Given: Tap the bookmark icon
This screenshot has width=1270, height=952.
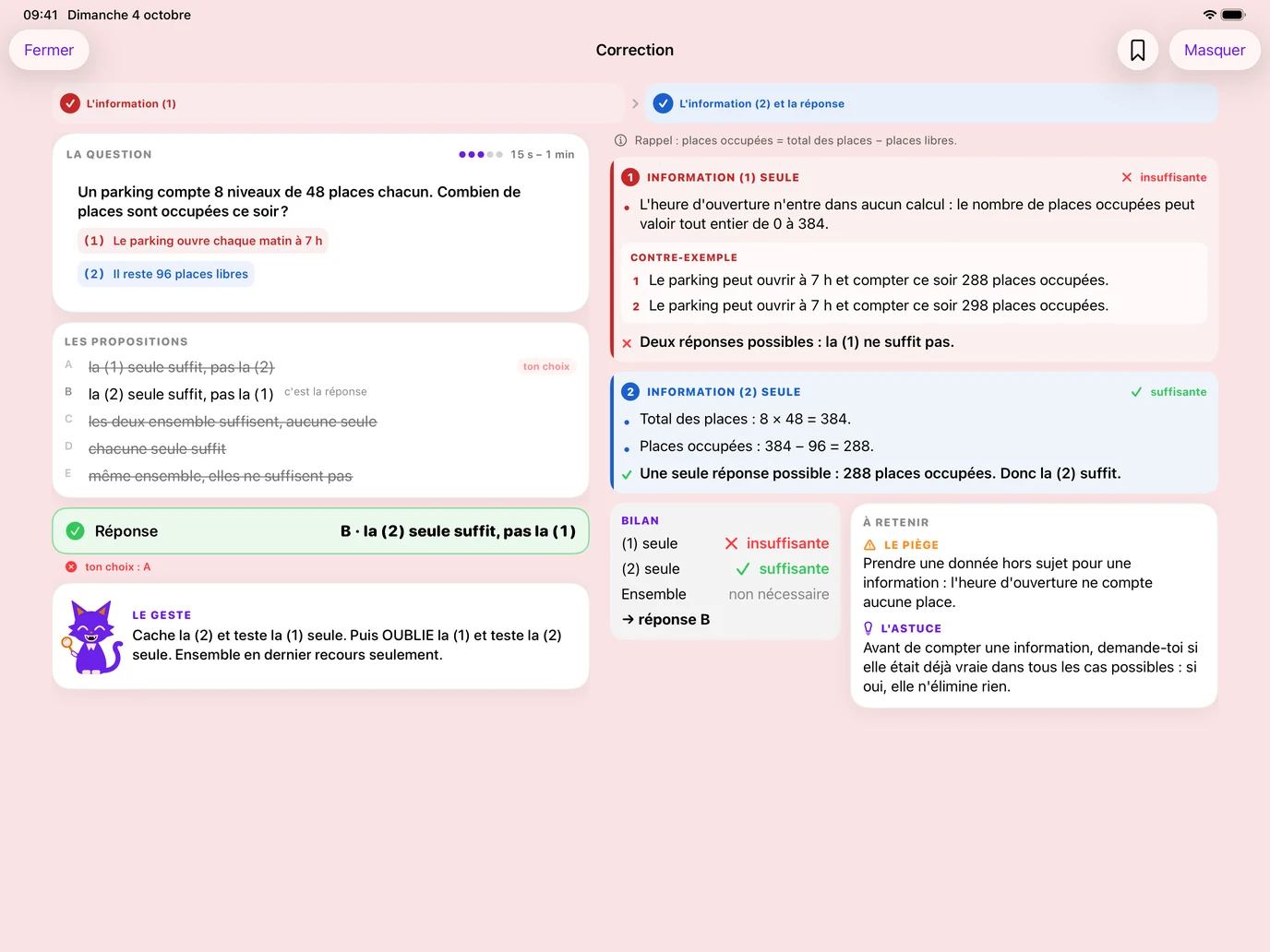Looking at the screenshot, I should pos(1138,50).
